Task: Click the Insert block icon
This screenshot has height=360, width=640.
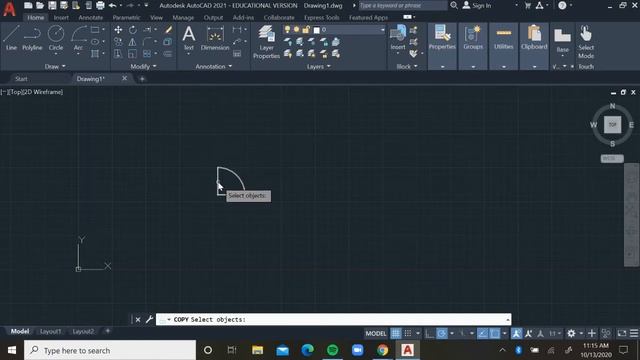Action: click(x=398, y=38)
